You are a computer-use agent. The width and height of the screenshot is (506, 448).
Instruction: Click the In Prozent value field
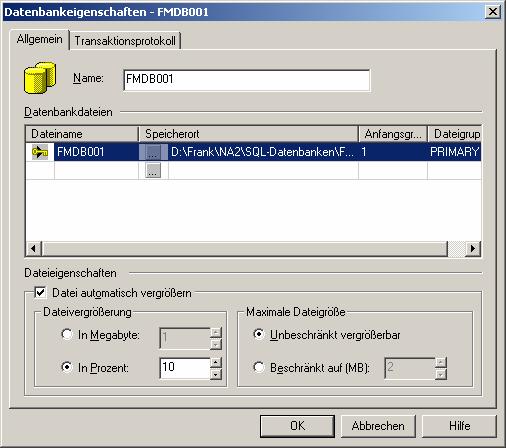point(185,368)
